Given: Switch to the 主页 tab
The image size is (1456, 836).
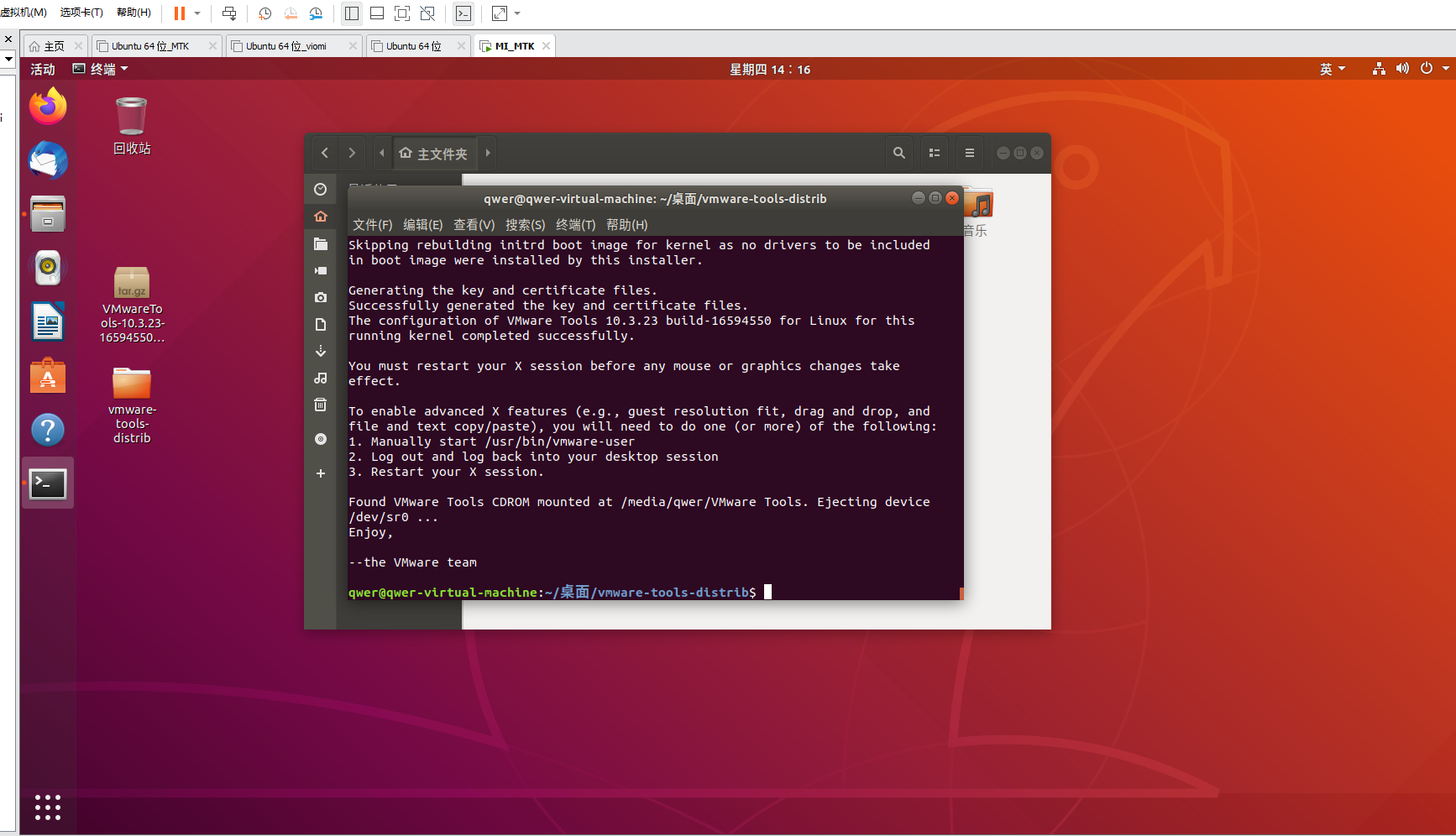Looking at the screenshot, I should click(x=54, y=46).
